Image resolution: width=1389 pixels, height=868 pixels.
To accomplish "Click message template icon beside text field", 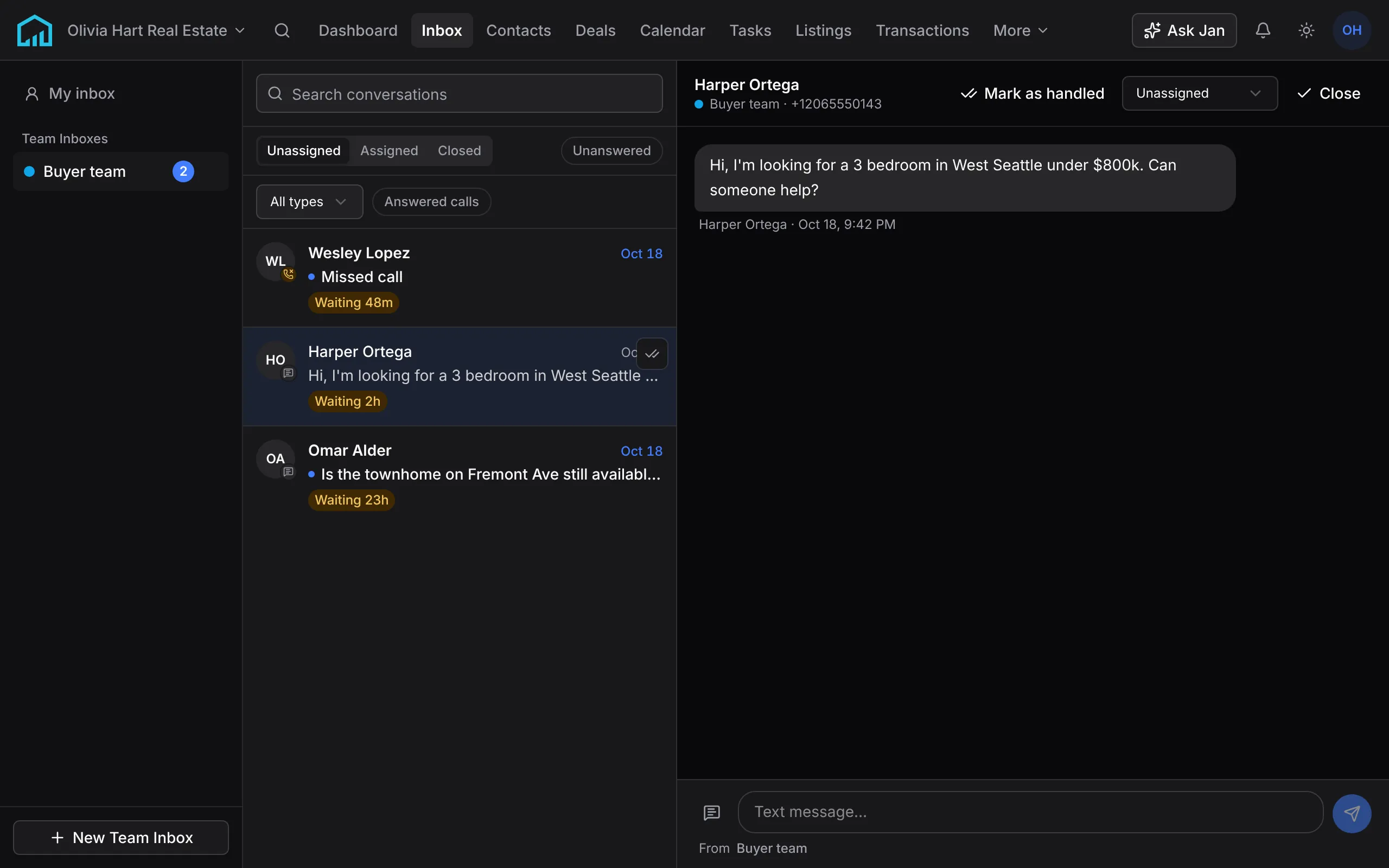I will click(x=712, y=812).
